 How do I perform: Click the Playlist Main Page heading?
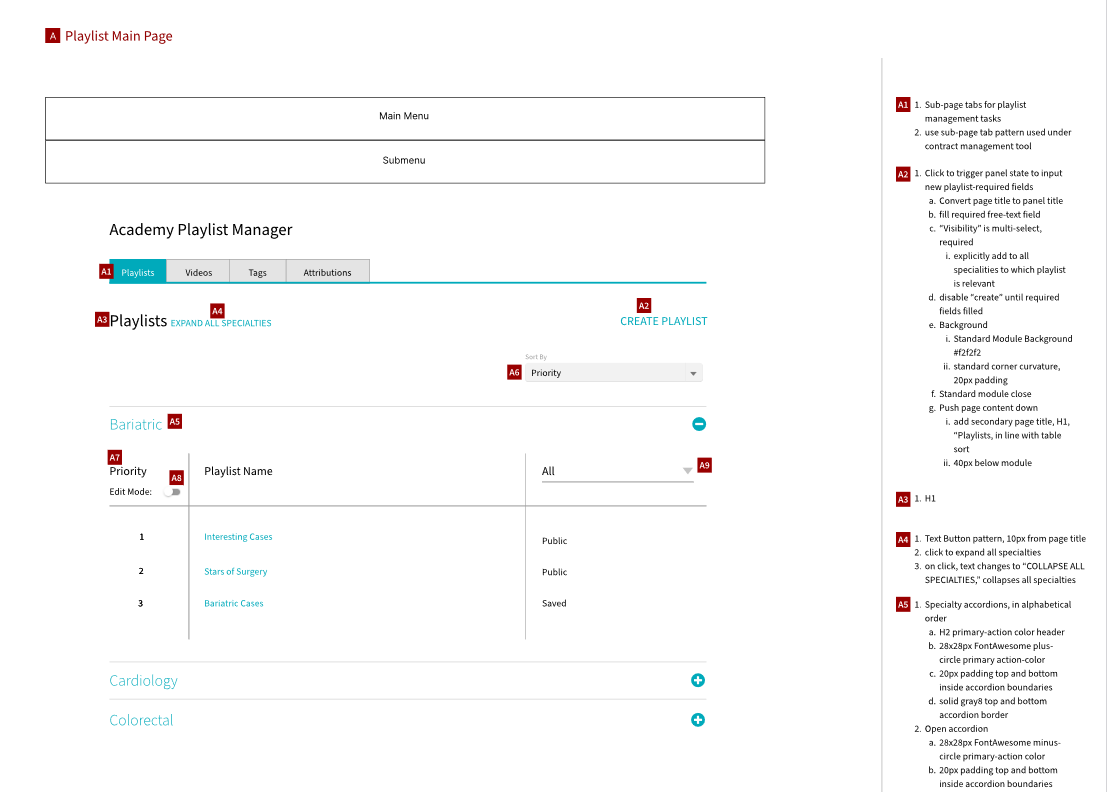119,36
